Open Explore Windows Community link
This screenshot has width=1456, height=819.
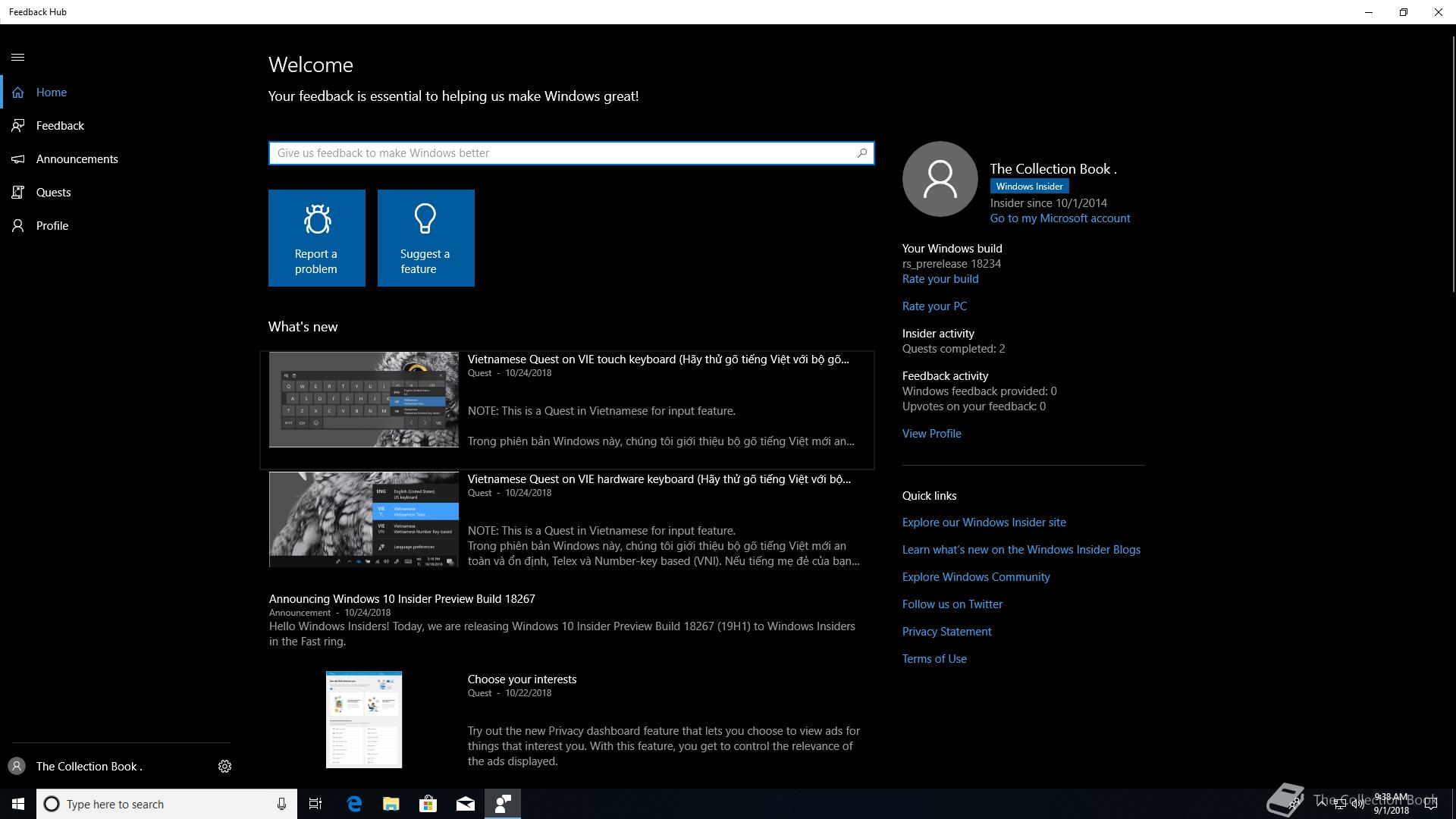tap(976, 577)
